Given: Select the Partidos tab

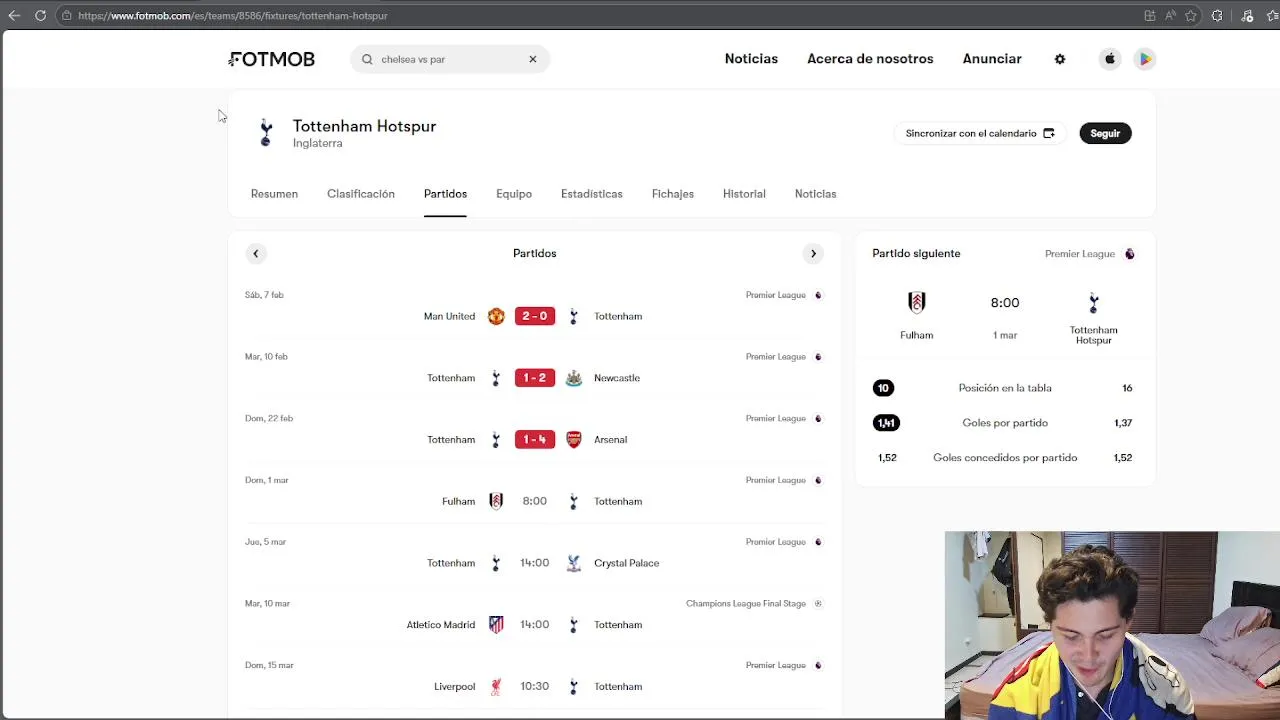Looking at the screenshot, I should (x=445, y=194).
